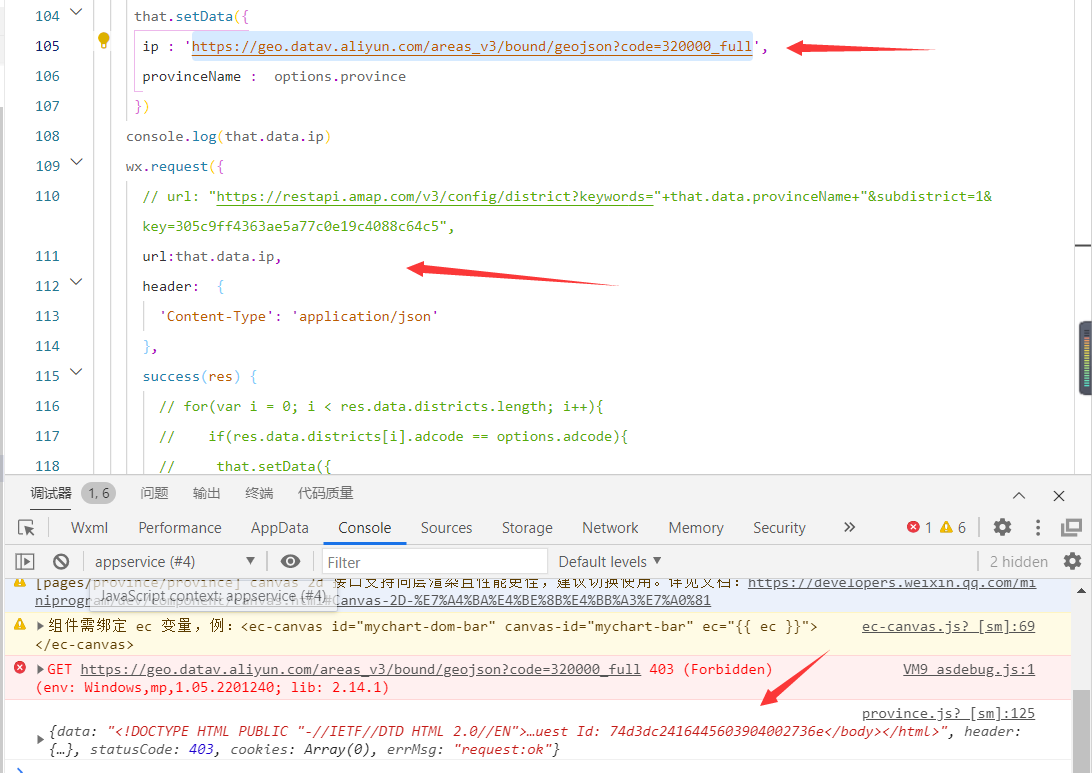Open DevTools settings gear in tab bar
Viewport: 1092px width, 773px height.
click(1002, 527)
